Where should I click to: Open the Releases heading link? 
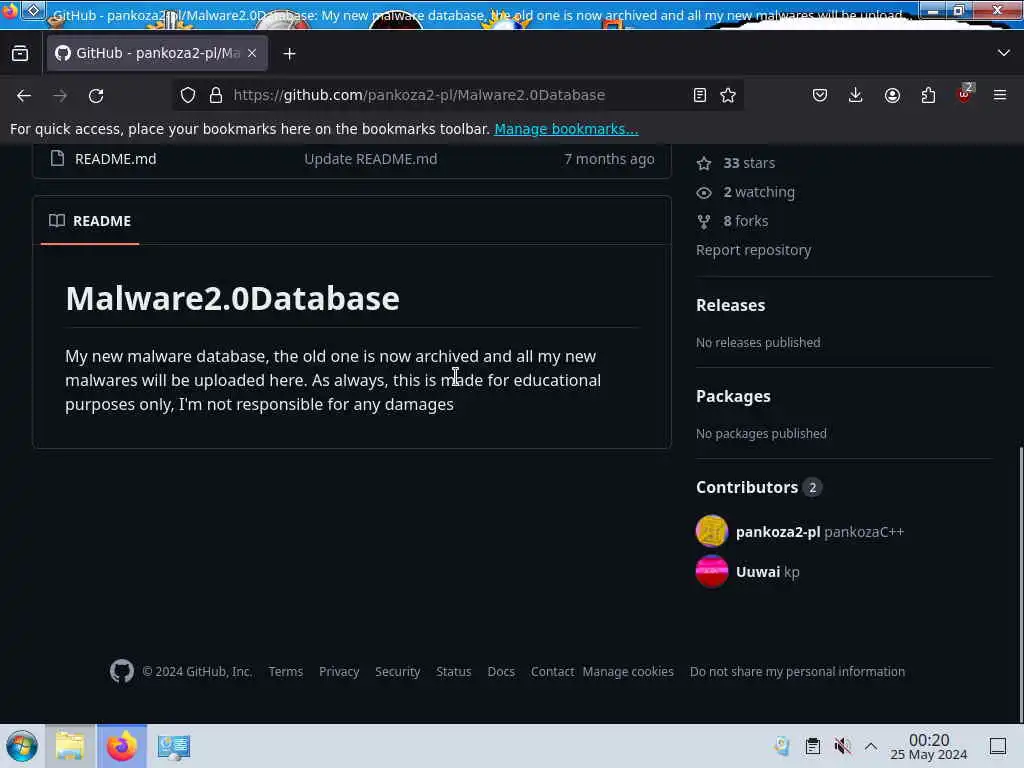point(731,305)
